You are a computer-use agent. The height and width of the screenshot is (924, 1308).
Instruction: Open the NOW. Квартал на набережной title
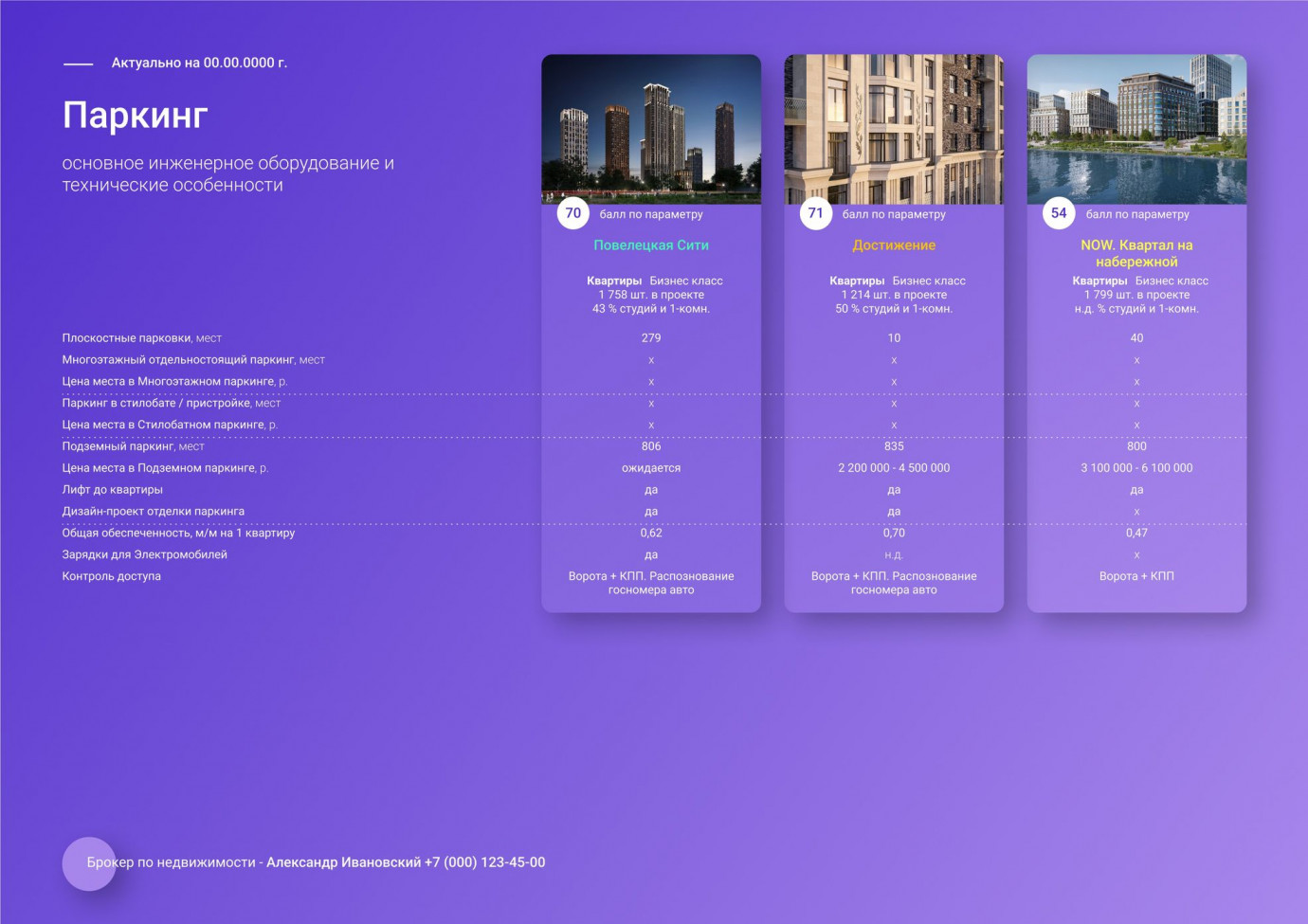coord(1136,253)
